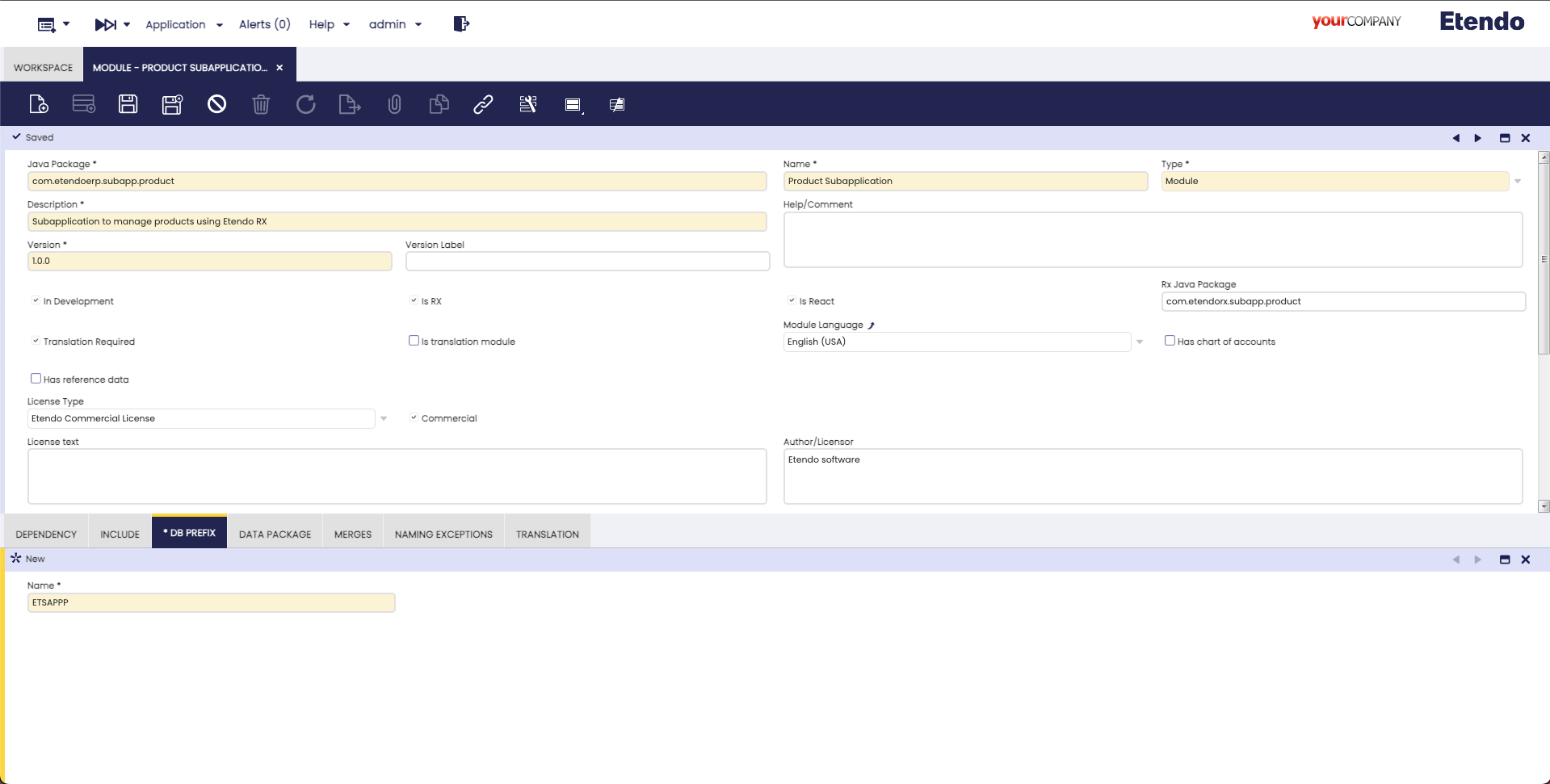Open the Include subtab
The image size is (1550, 784).
120,535
